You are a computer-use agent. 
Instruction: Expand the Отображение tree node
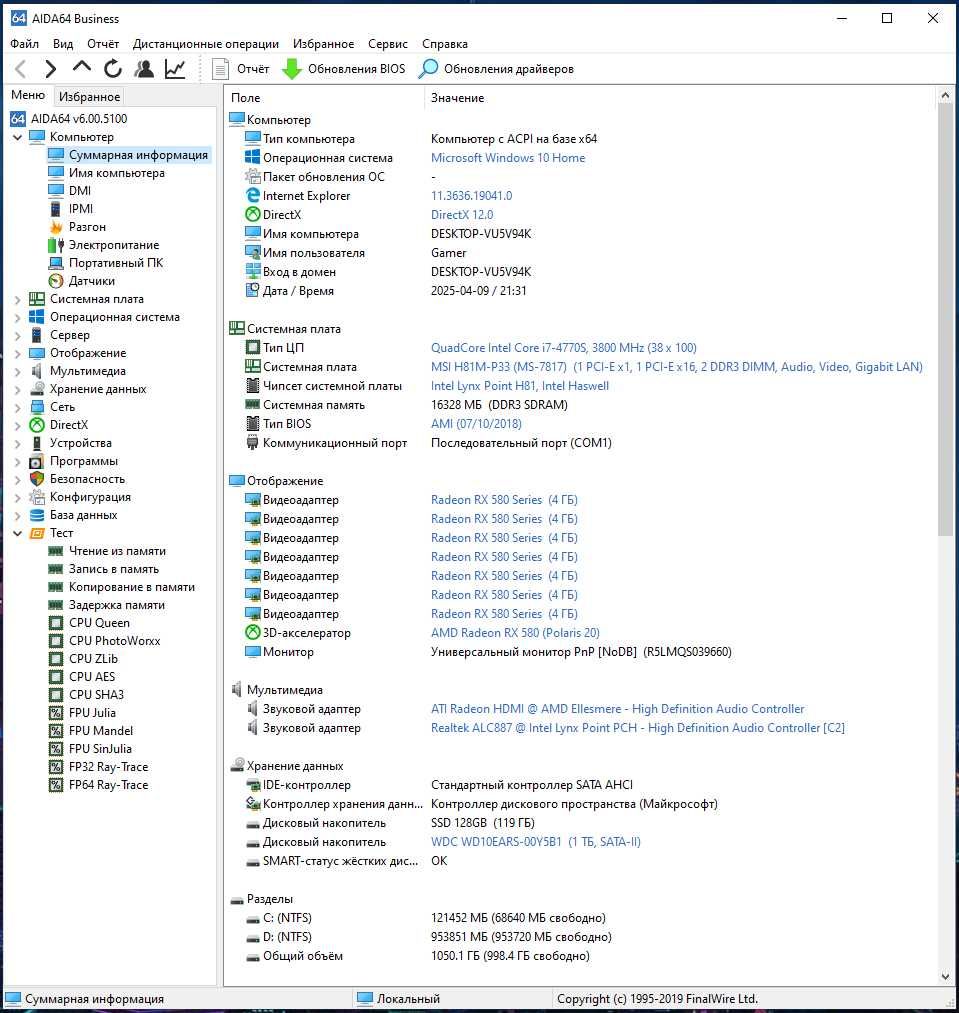pyautogui.click(x=17, y=353)
